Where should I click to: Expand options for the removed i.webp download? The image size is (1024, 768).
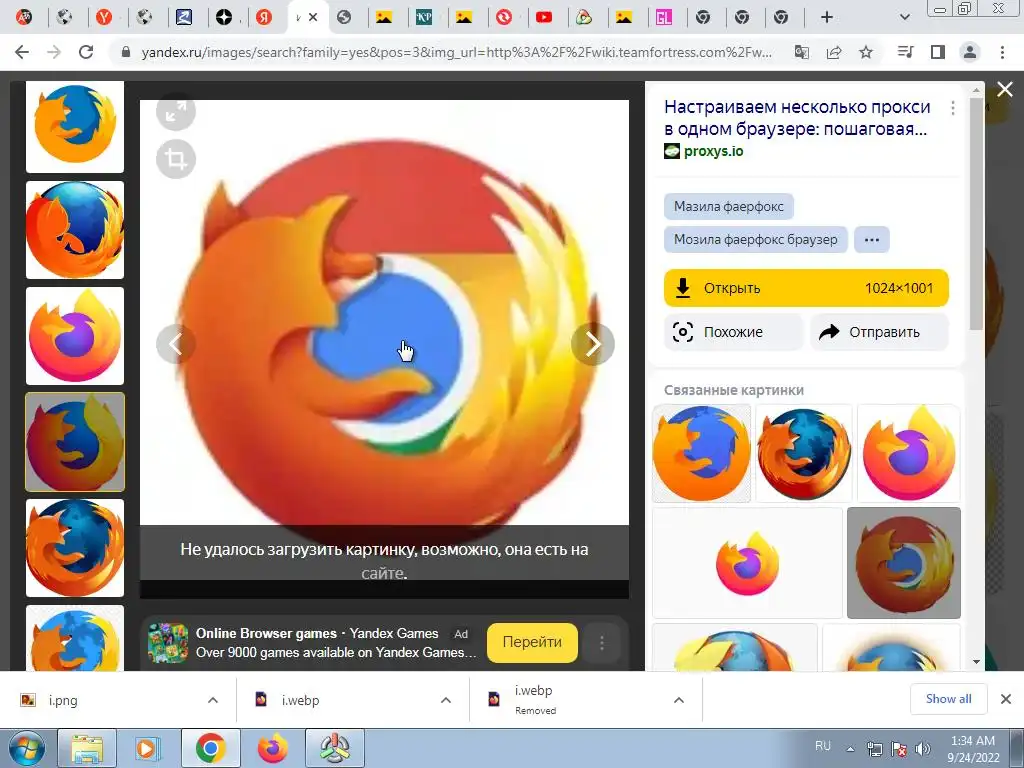[x=679, y=700]
